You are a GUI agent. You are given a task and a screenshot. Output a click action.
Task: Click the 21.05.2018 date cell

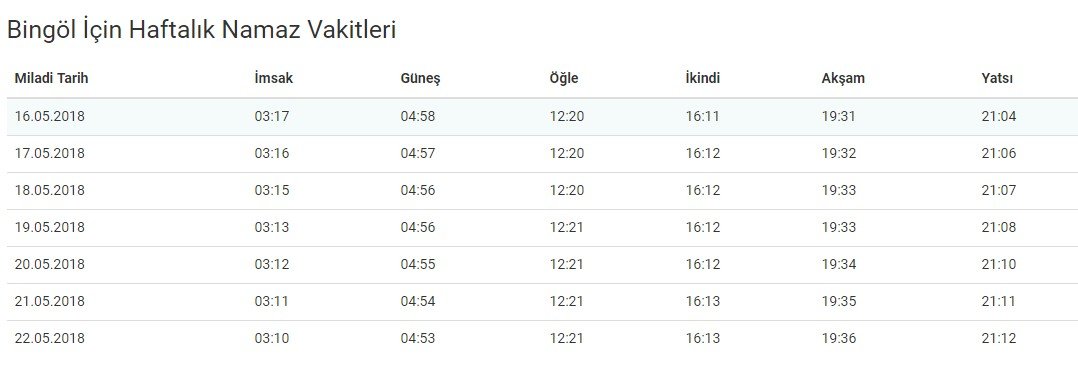click(50, 302)
